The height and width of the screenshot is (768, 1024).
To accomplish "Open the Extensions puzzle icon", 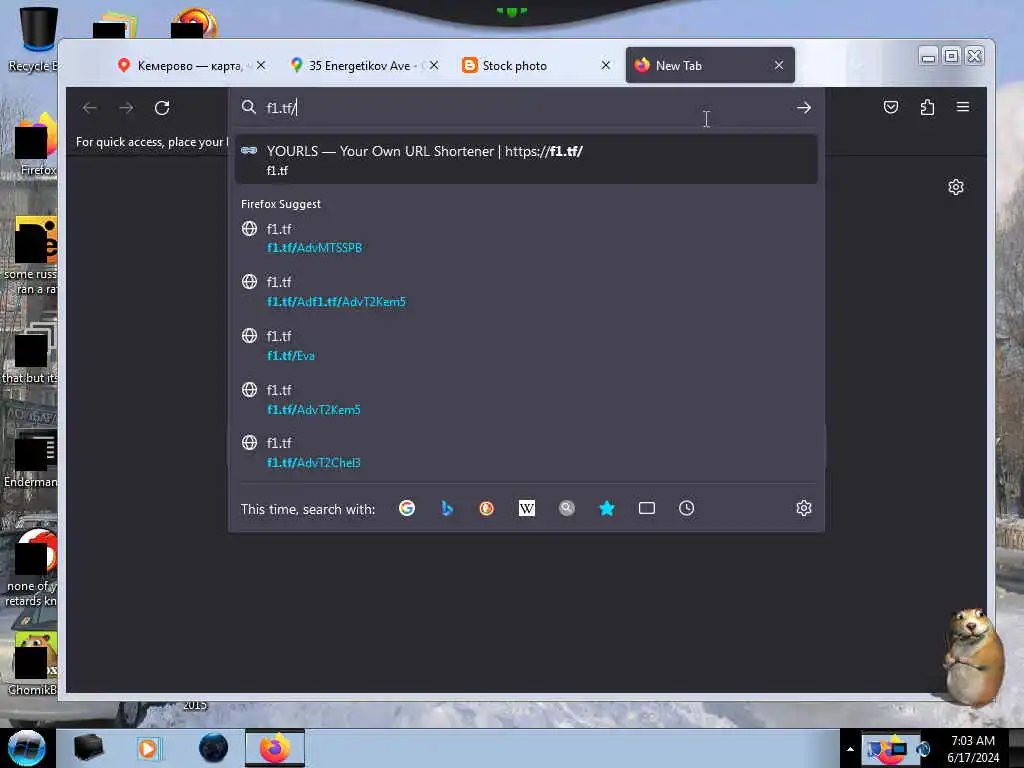I will (x=927, y=107).
